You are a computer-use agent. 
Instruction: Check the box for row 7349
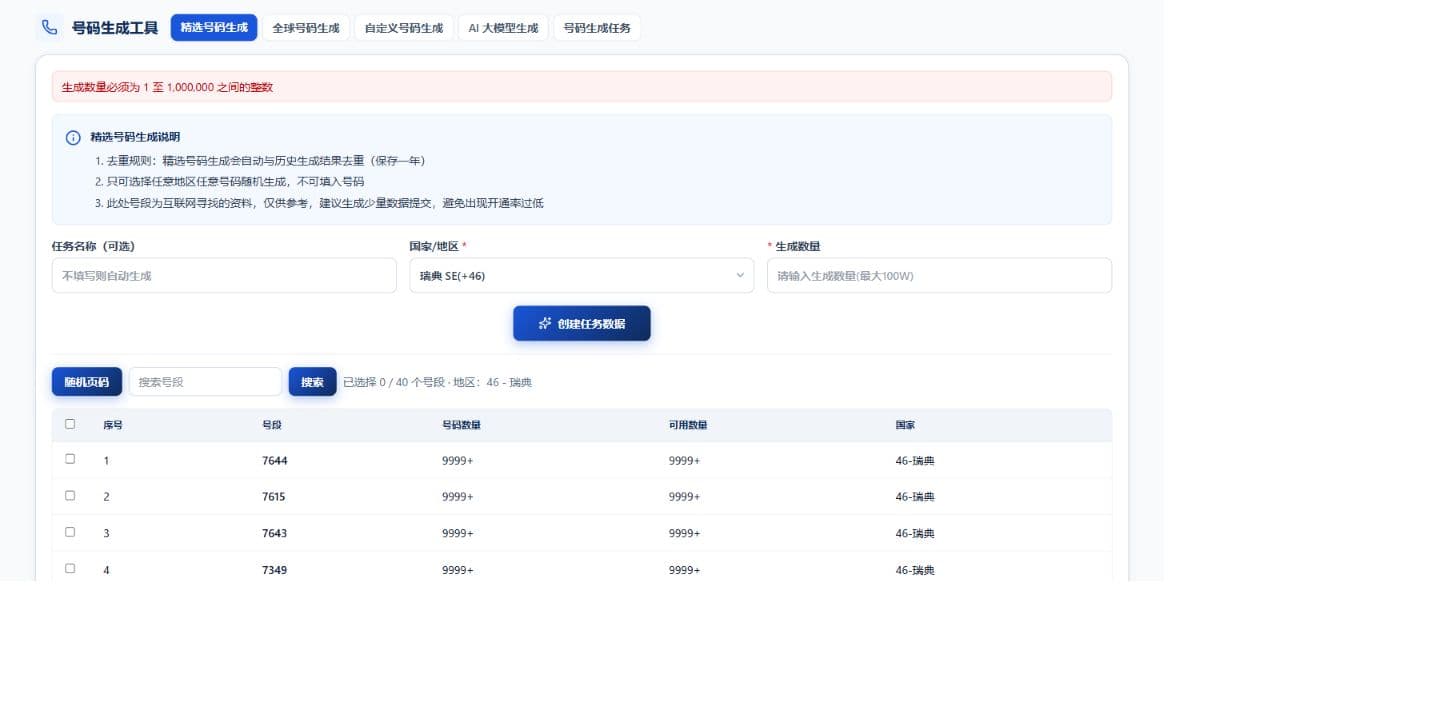[70, 568]
